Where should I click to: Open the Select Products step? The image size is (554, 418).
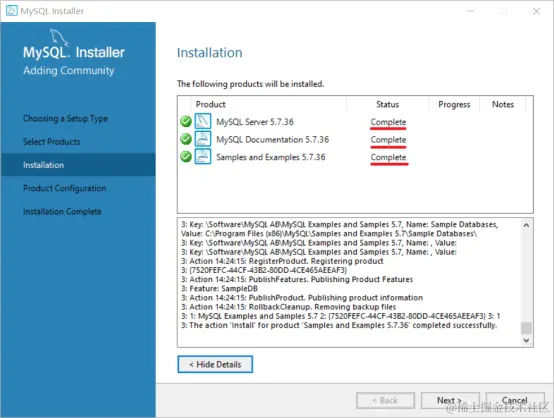coord(52,142)
